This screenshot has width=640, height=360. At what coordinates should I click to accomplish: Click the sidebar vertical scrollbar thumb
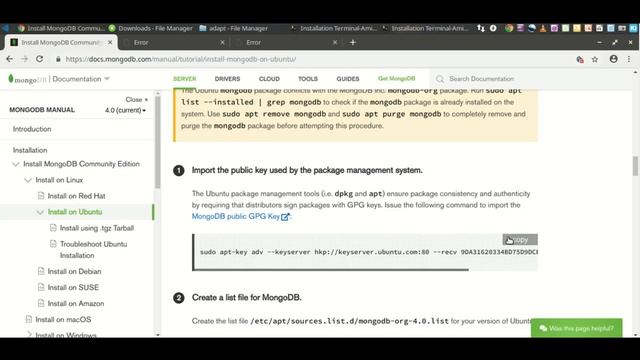[158, 142]
